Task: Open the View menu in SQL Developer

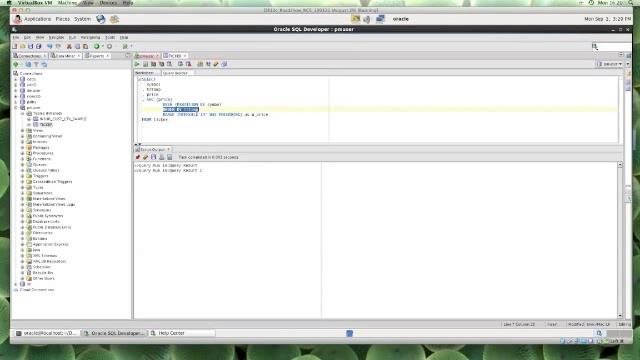Action: point(40,38)
